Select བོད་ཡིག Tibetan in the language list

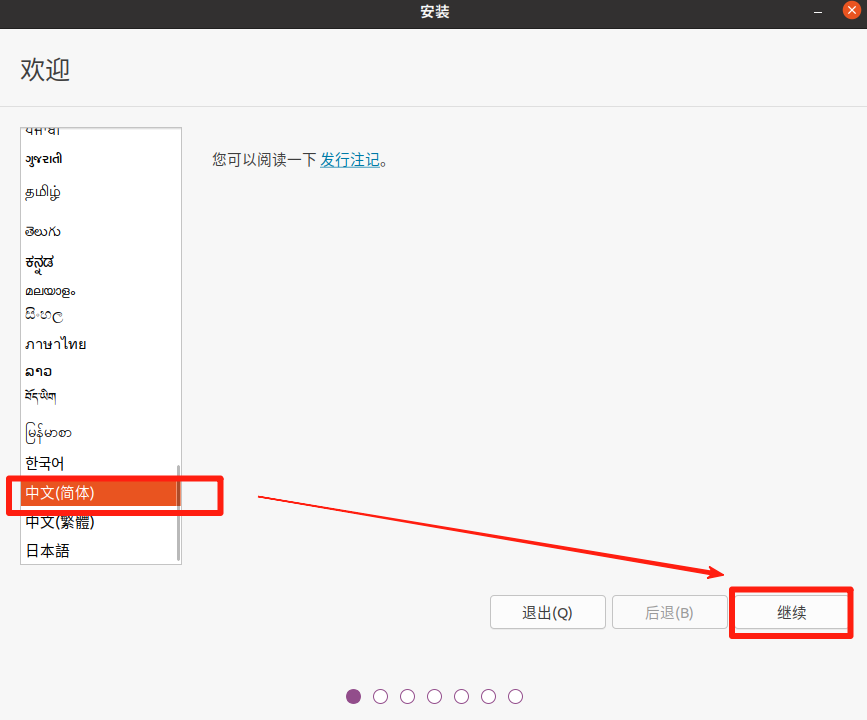click(x=101, y=396)
